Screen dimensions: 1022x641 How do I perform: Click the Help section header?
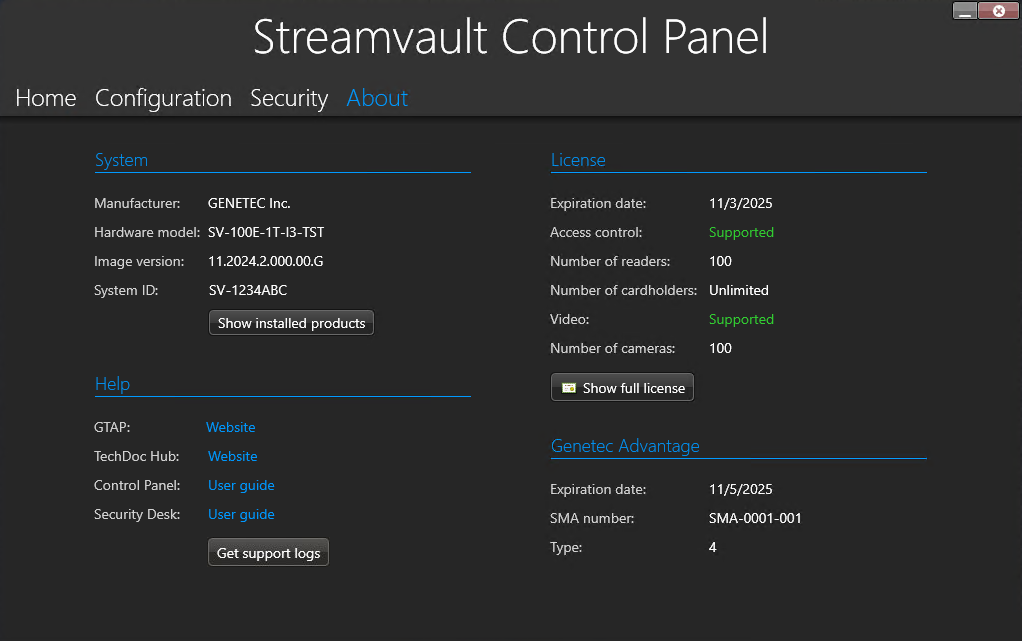tap(112, 384)
